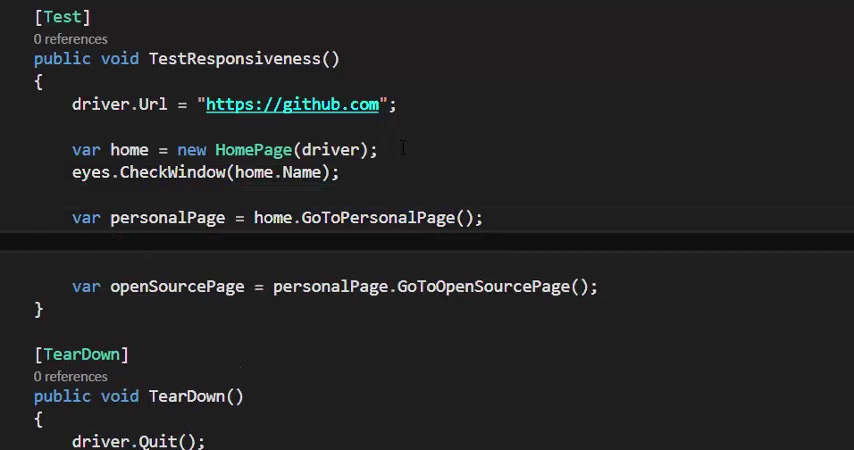The image size is (854, 450).
Task: Click the driver.Quit call
Action: coord(138,441)
